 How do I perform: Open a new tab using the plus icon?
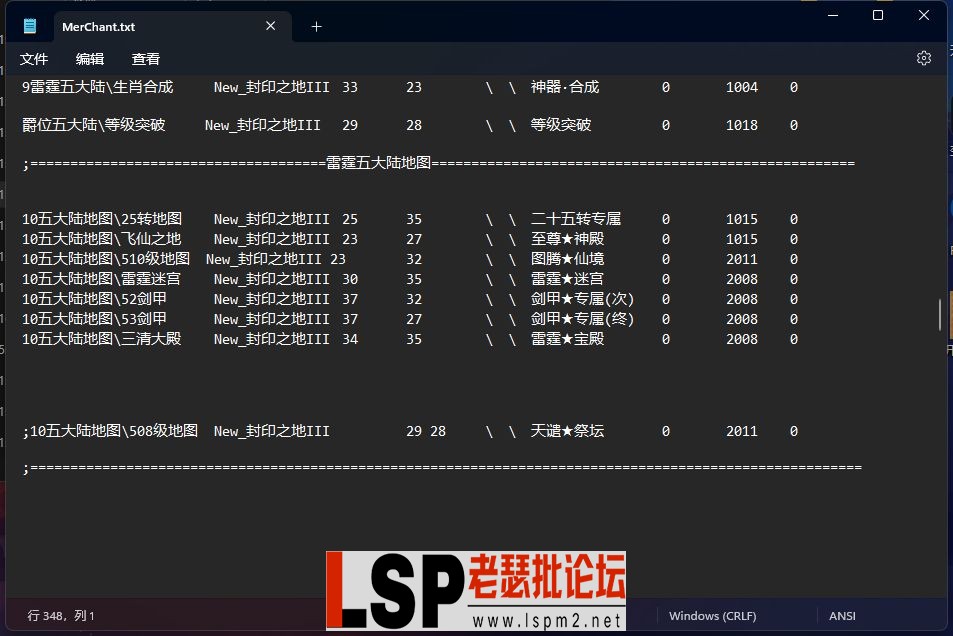coord(316,26)
